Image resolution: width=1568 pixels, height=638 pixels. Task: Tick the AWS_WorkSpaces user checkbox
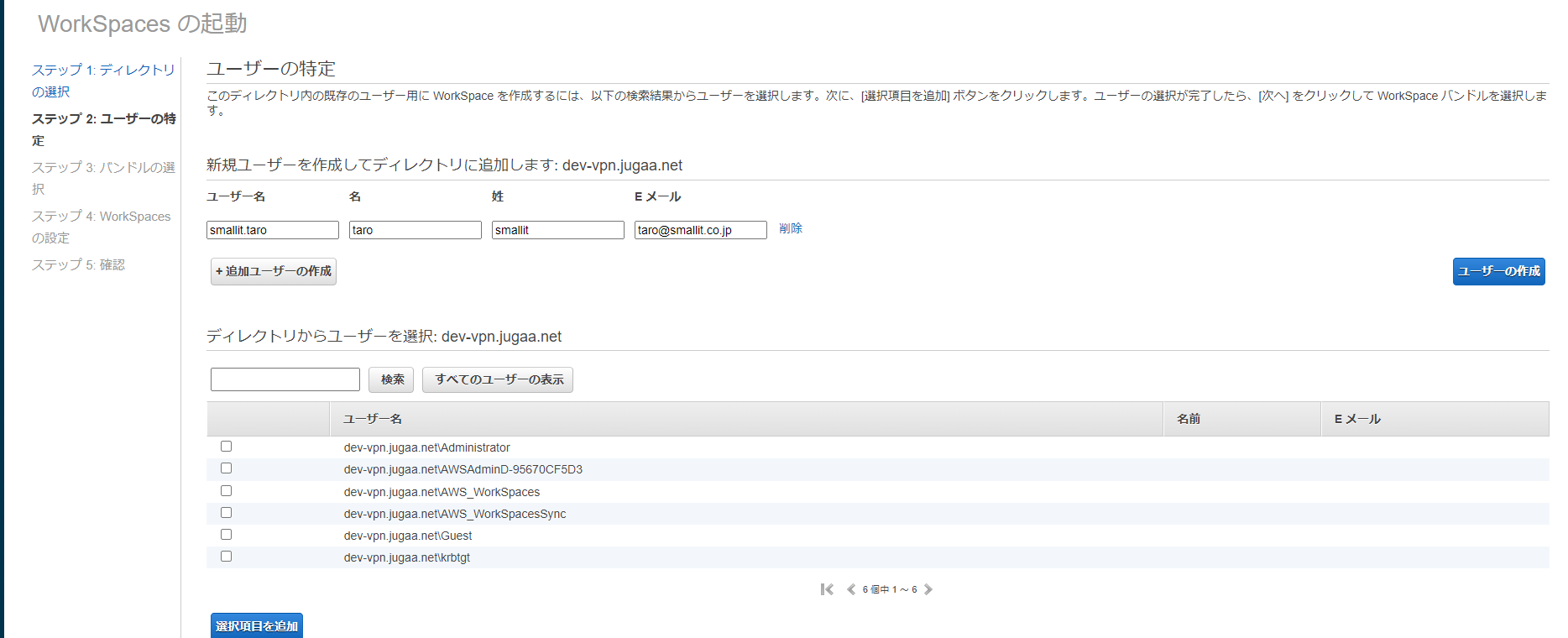click(226, 491)
